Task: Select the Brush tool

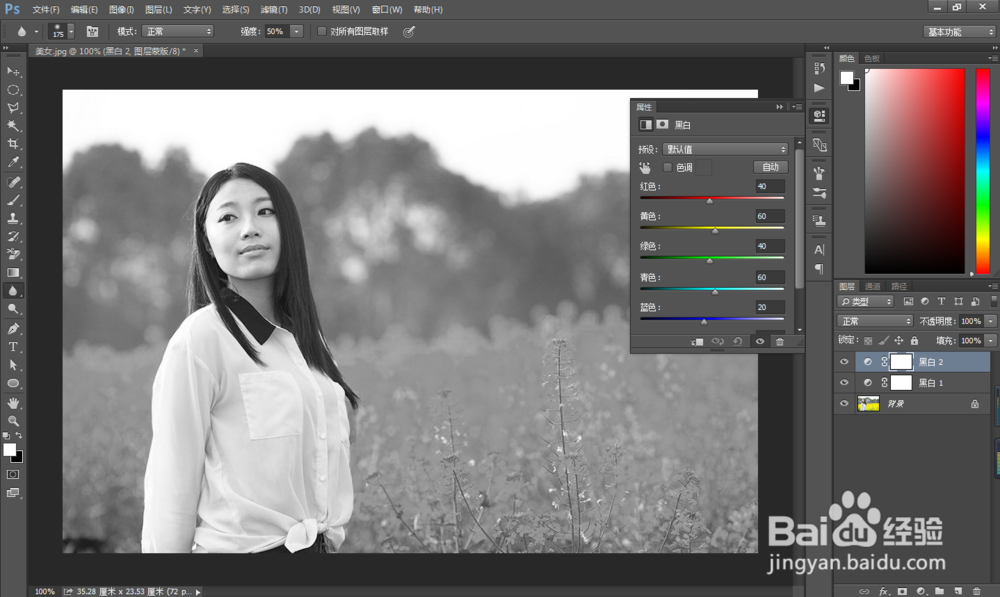Action: click(x=13, y=200)
